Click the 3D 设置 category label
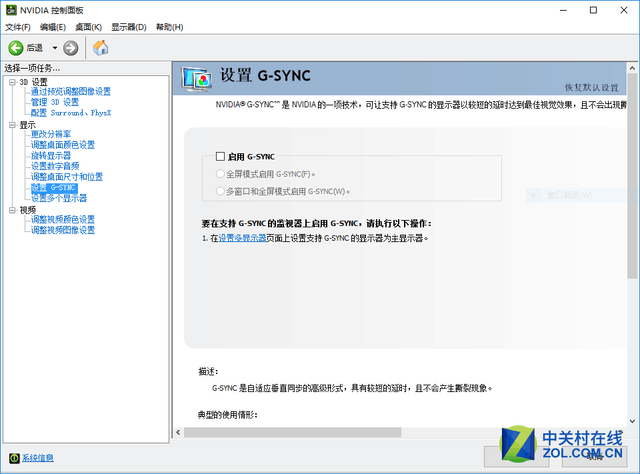 33,82
